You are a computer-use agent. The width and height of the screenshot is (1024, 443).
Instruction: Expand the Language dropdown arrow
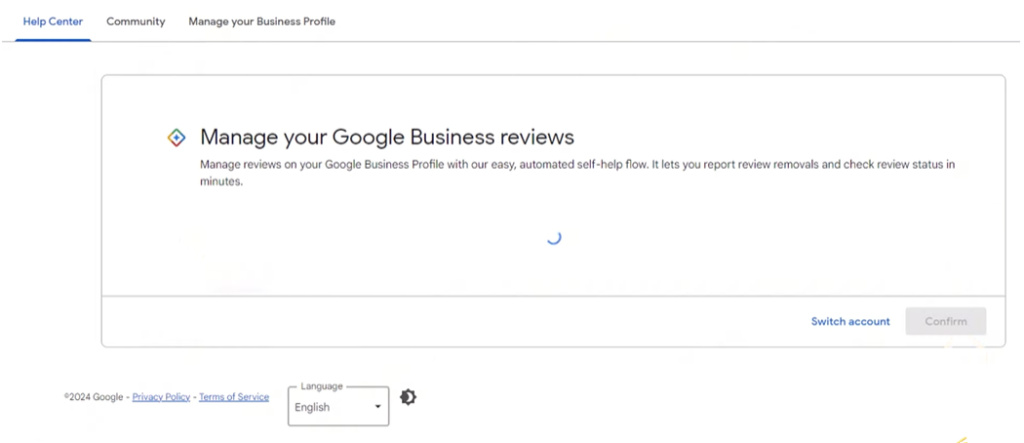point(377,407)
